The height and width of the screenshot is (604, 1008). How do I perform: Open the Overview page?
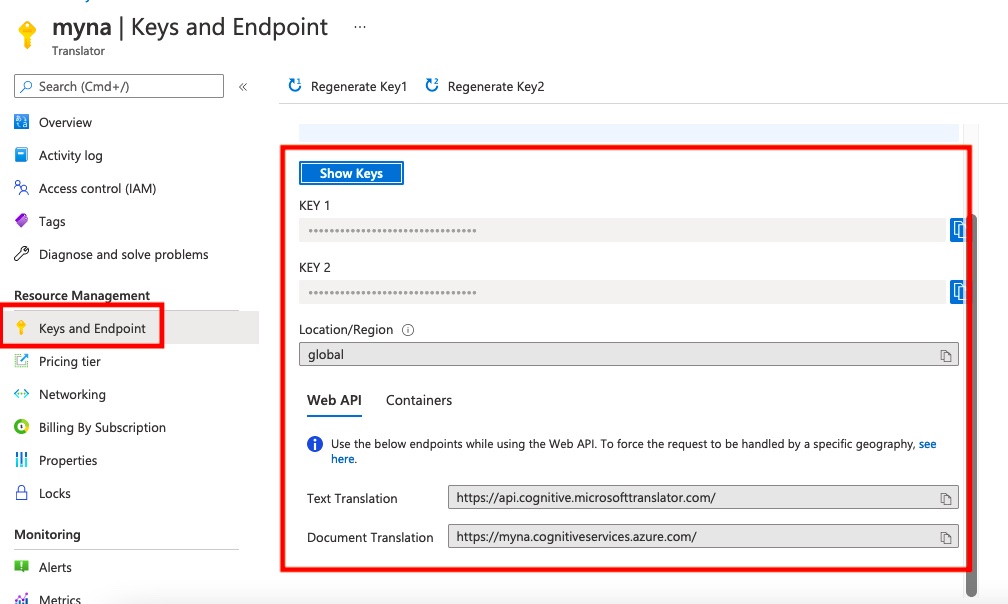[x=65, y=122]
